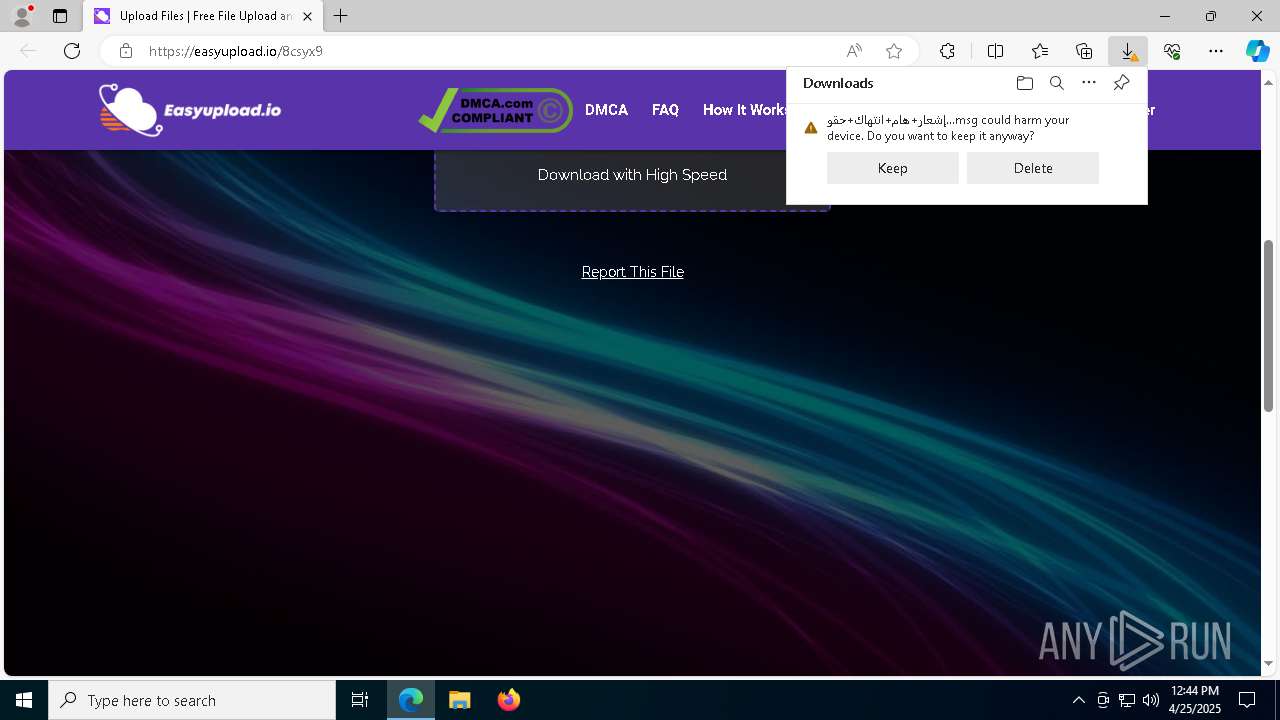Open File Explorer from taskbar
Screen dimensions: 1280x720
coord(459,700)
